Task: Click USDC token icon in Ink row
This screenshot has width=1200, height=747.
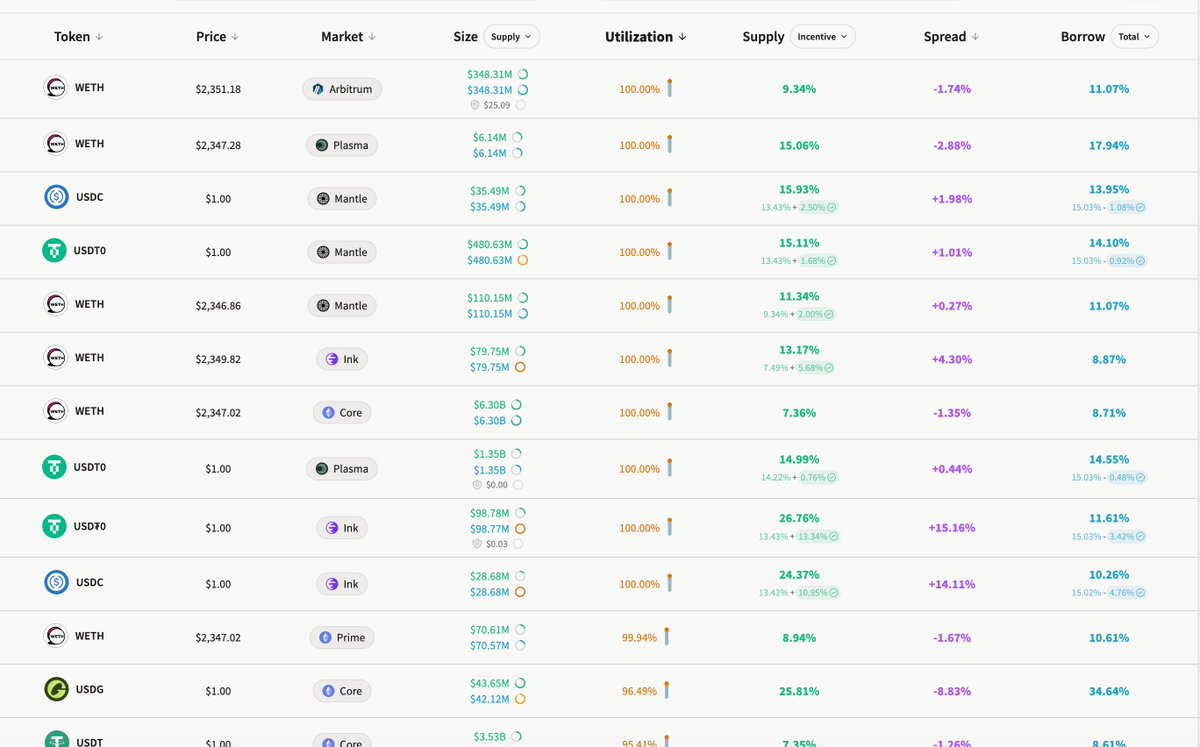Action: point(56,582)
